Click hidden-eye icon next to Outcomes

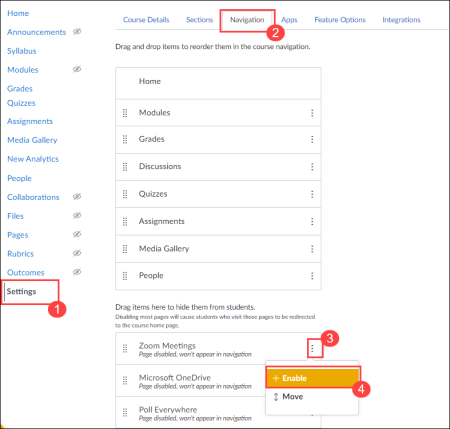[77, 272]
